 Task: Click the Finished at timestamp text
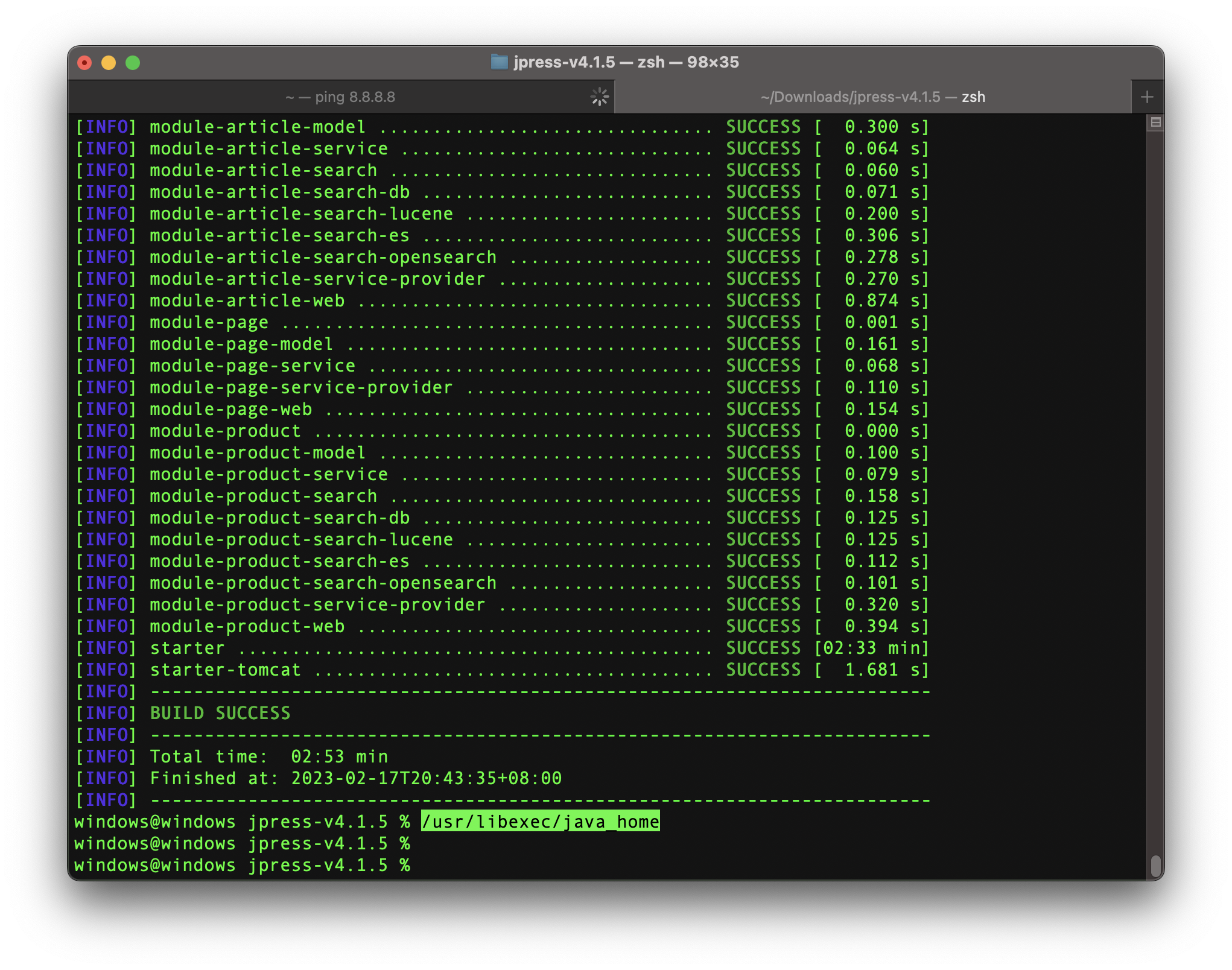pyautogui.click(x=425, y=778)
